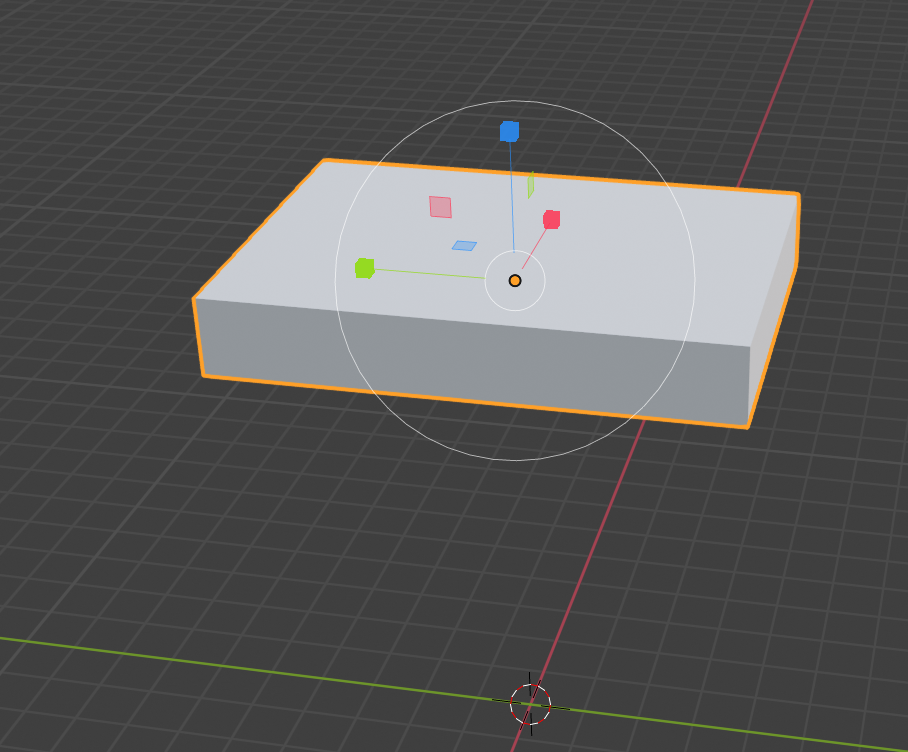
Task: Click the 3D cursor on the grid
Action: (530, 705)
